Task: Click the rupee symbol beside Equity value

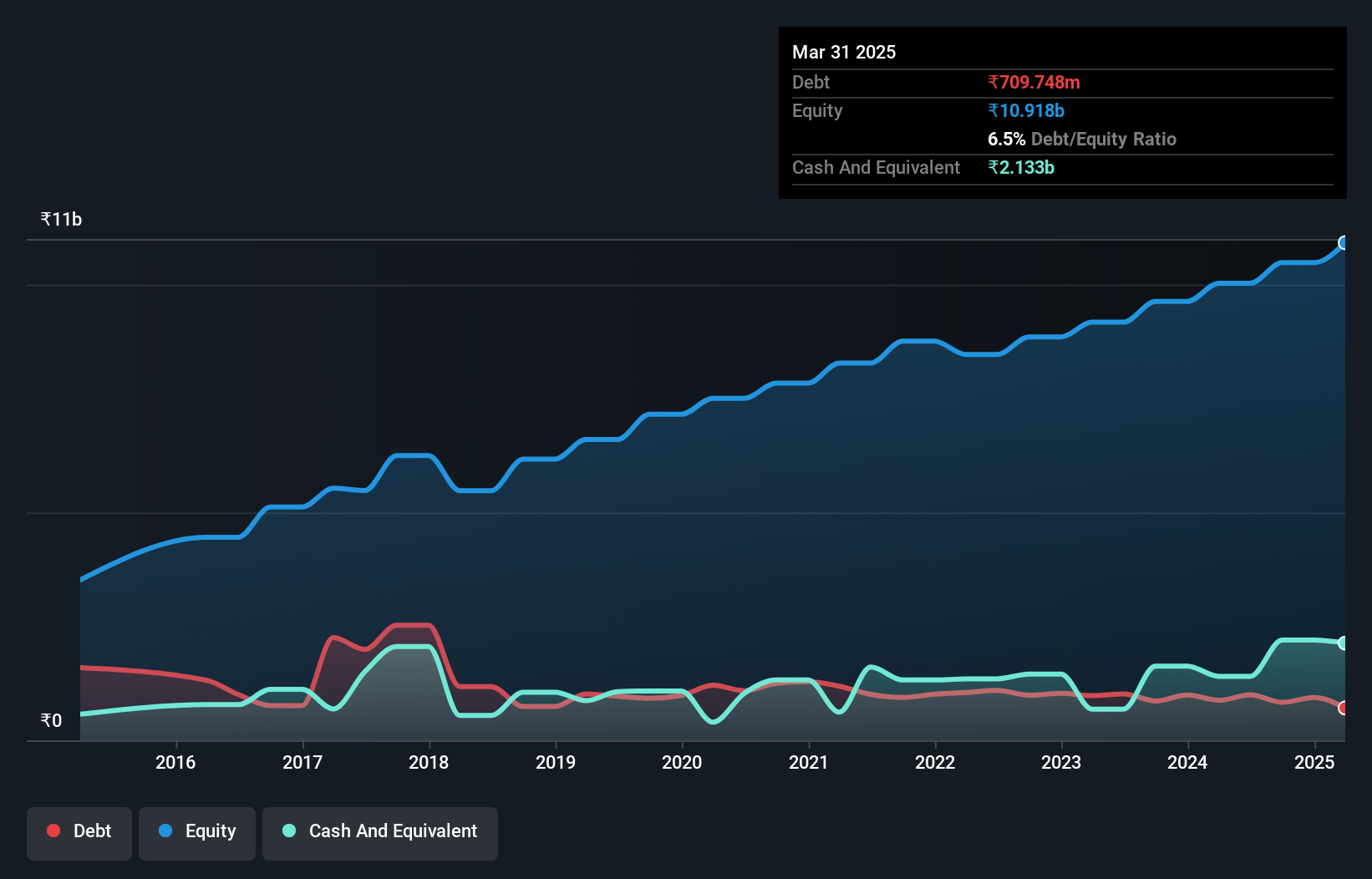Action: coord(993,109)
